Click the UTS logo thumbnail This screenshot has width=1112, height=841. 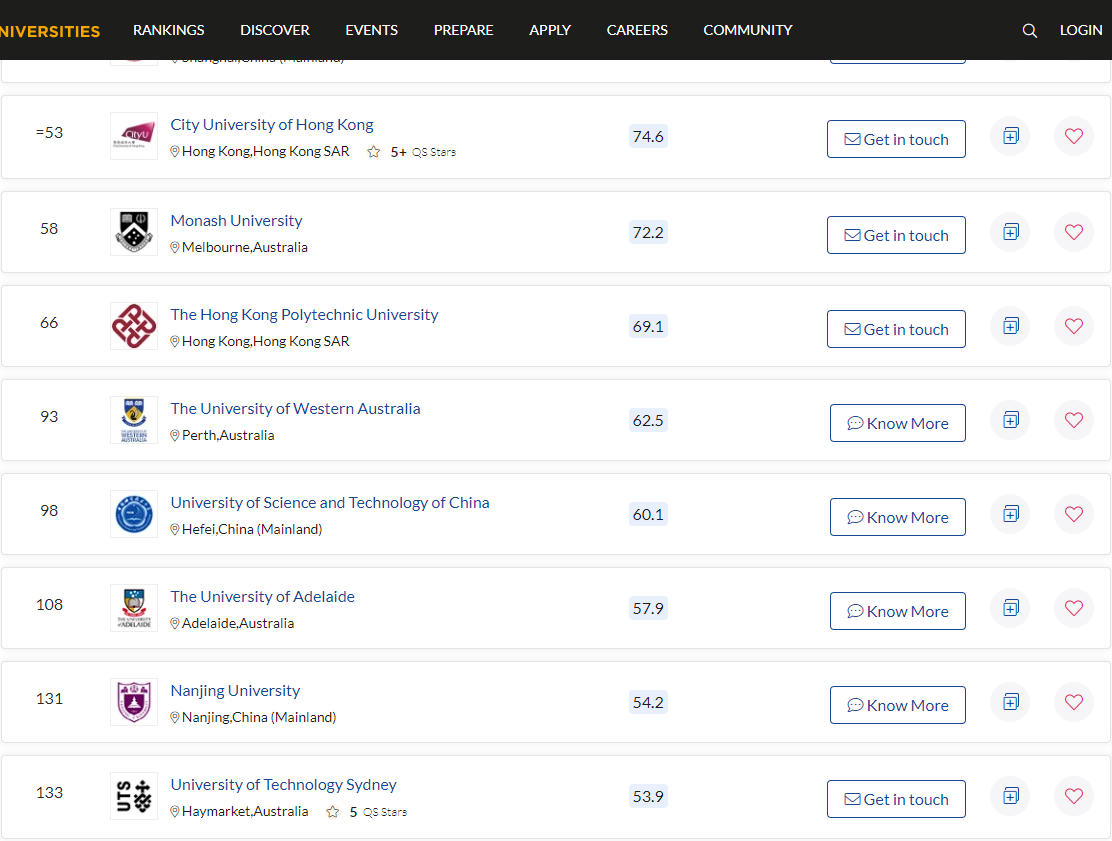pos(134,796)
